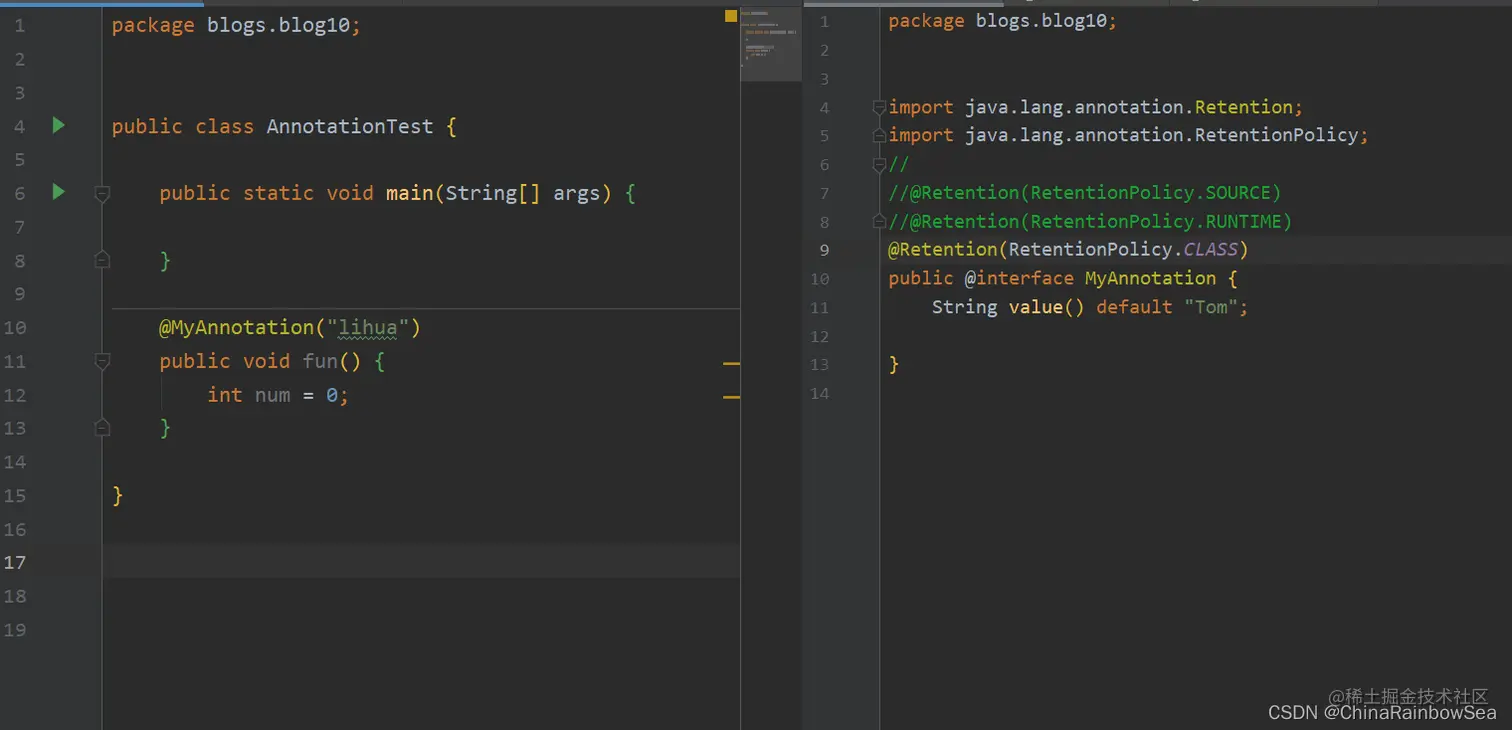This screenshot has width=1512, height=730.
Task: Click the main method name in the left editor
Action: coord(410,193)
